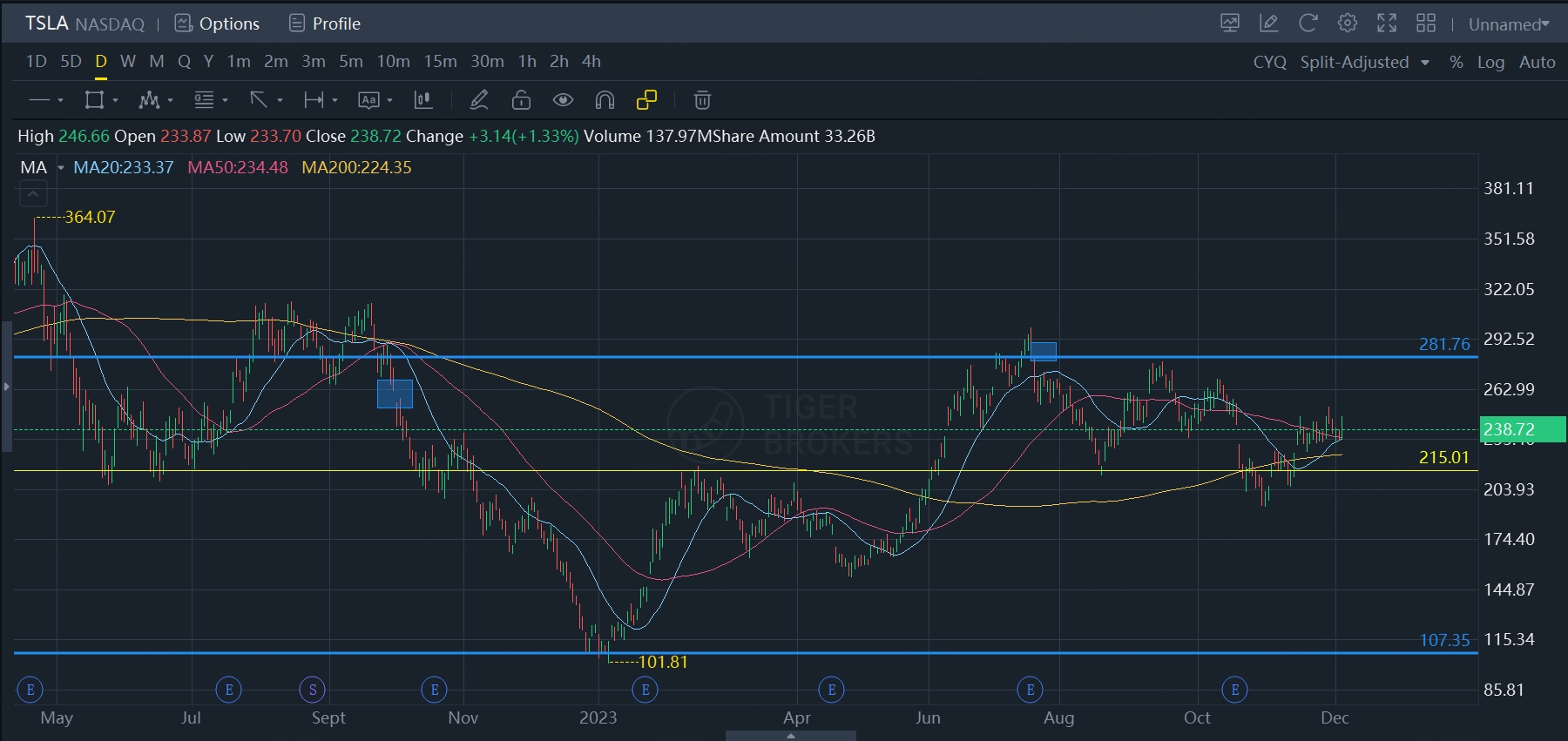Open the TSLA Profile page

pos(325,24)
